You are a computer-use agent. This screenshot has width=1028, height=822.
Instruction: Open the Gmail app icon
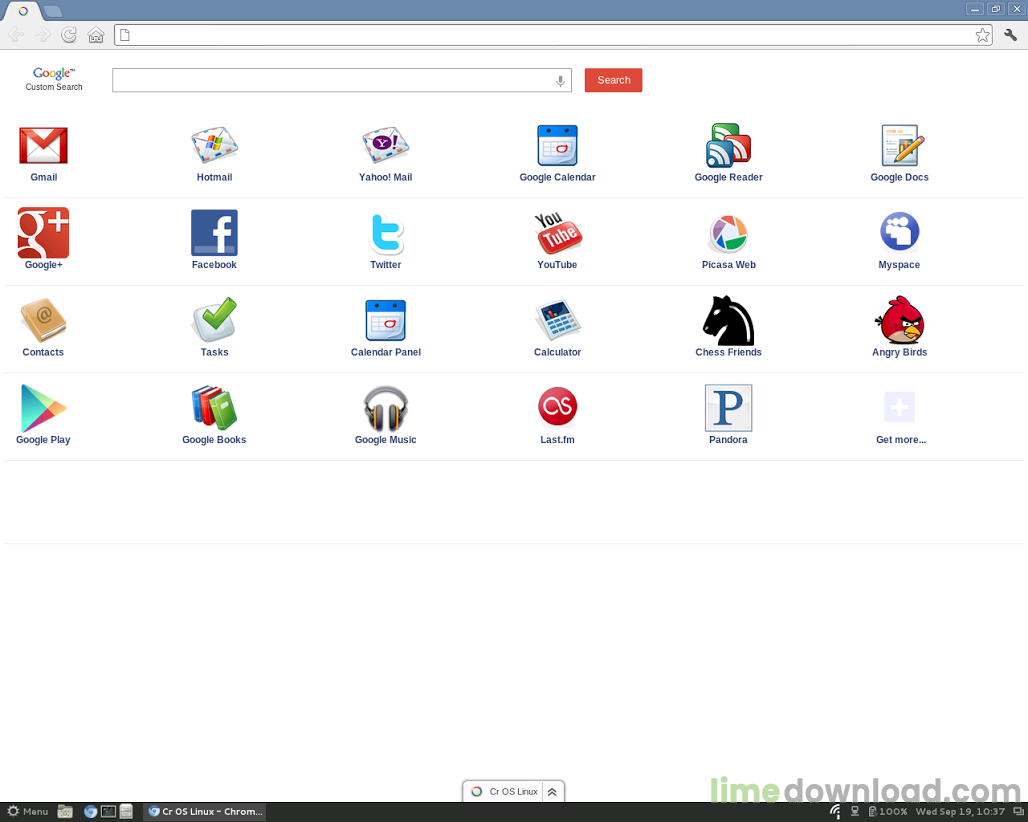(43, 145)
